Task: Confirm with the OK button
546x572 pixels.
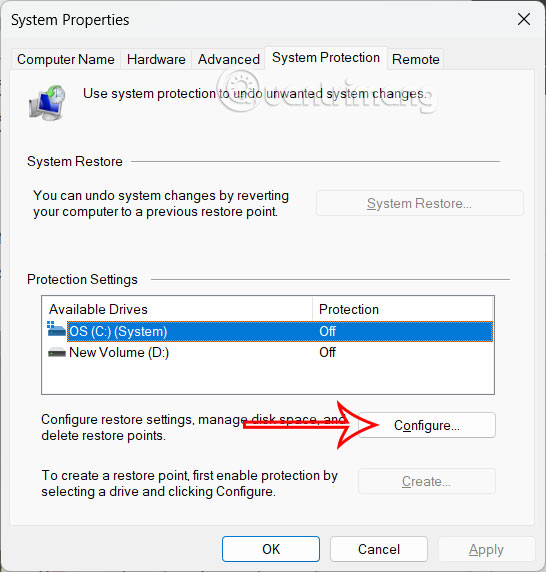Action: coord(271,549)
